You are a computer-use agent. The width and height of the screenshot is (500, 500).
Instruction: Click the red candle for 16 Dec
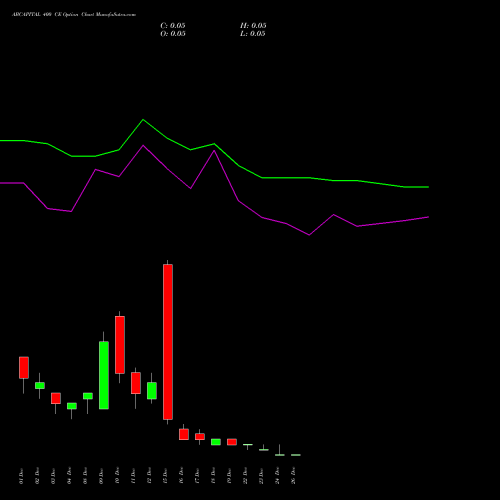click(184, 434)
